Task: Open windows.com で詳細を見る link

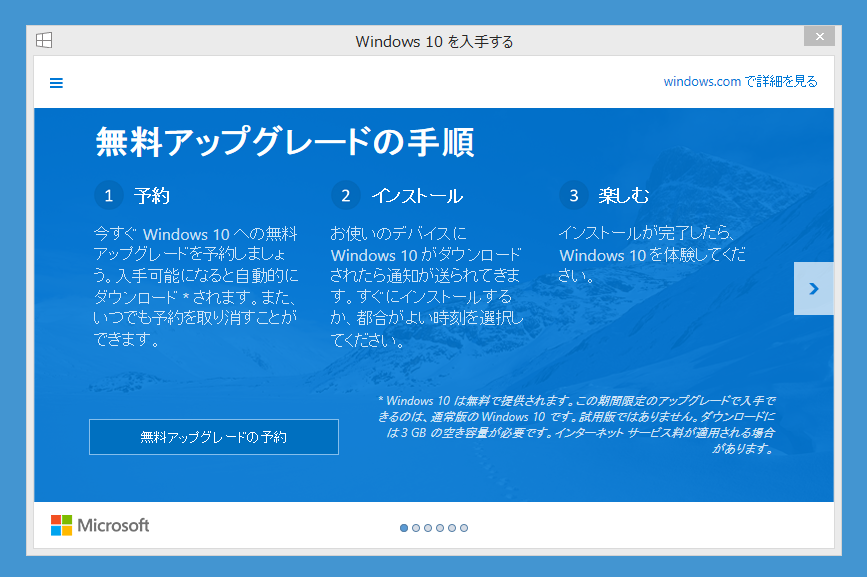Action: point(740,81)
